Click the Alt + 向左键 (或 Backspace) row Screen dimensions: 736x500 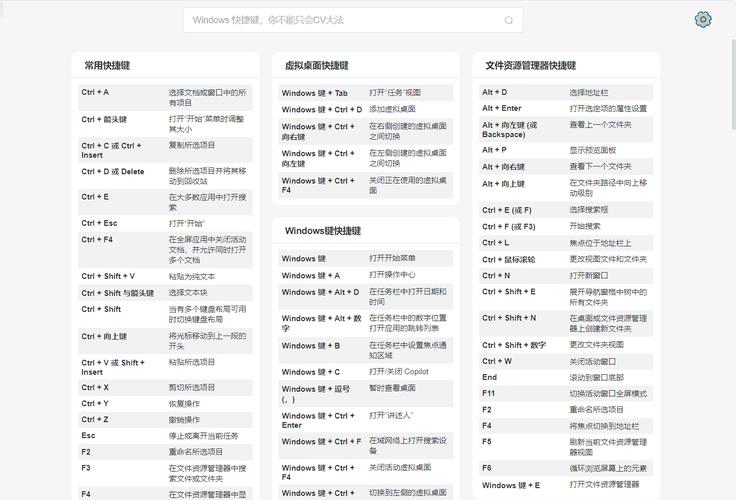tap(566, 129)
